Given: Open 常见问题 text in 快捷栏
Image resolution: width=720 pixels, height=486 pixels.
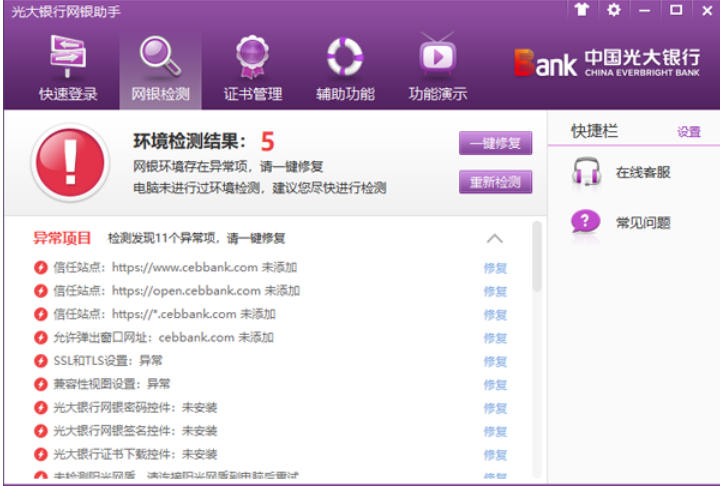Looking at the screenshot, I should [x=643, y=223].
